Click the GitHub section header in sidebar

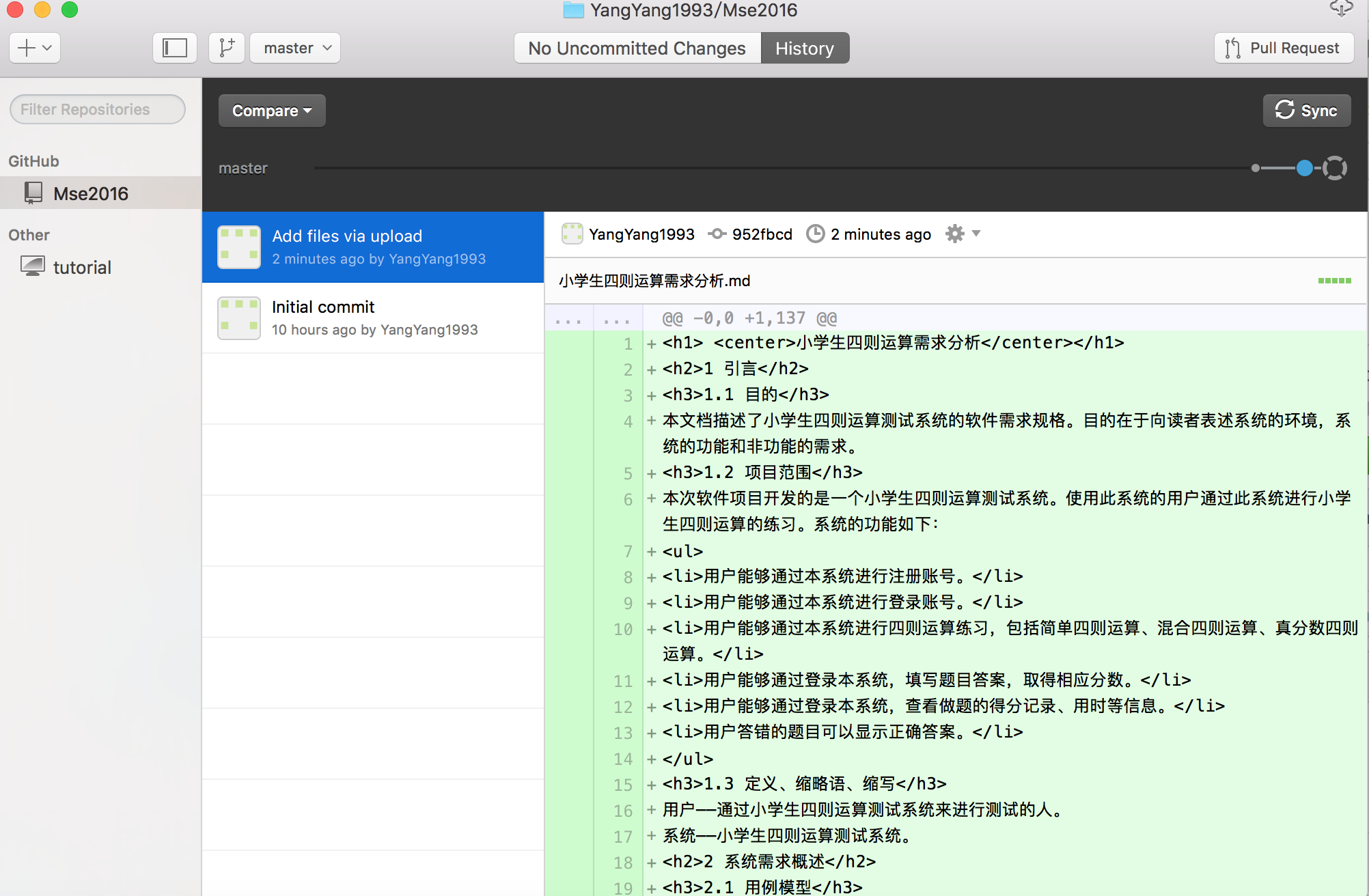[x=33, y=161]
